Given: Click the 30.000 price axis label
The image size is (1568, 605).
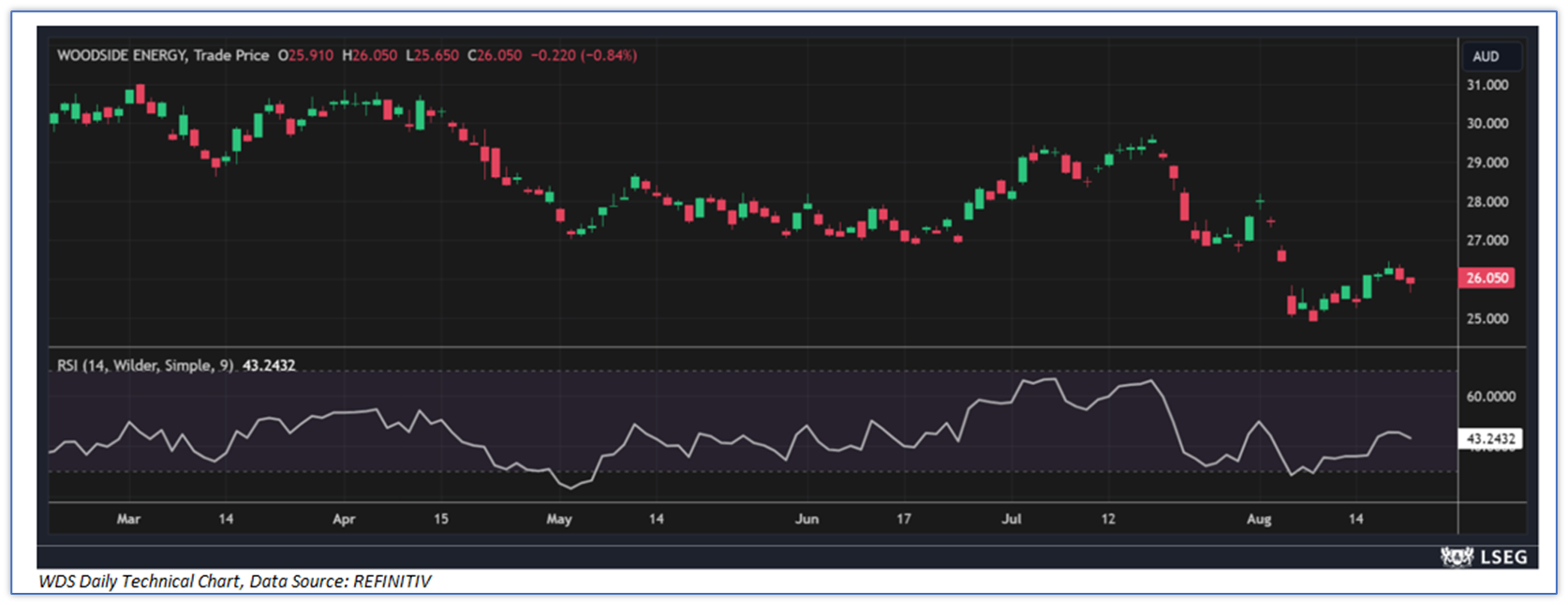Looking at the screenshot, I should (x=1487, y=123).
